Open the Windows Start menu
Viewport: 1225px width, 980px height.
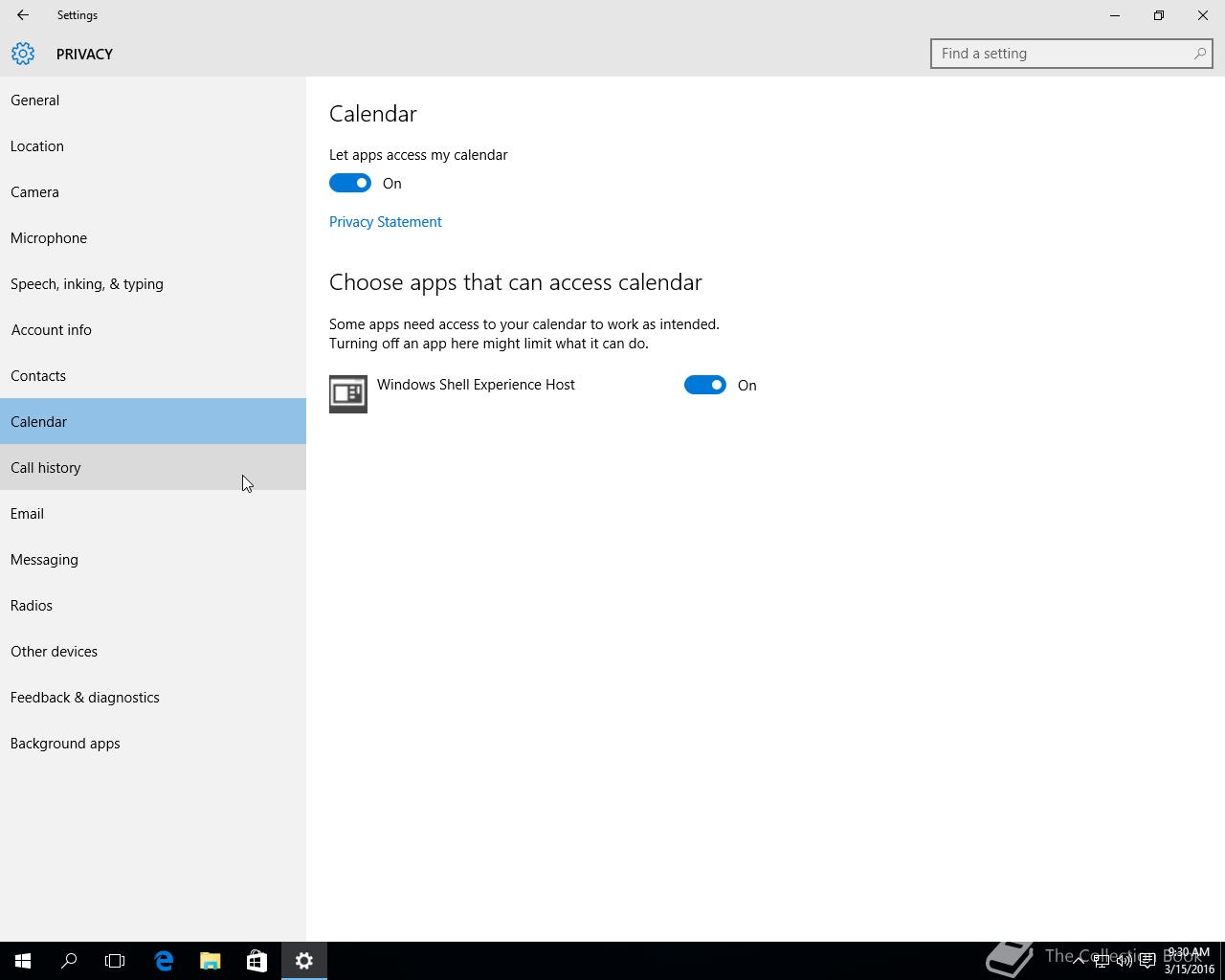click(x=23, y=961)
